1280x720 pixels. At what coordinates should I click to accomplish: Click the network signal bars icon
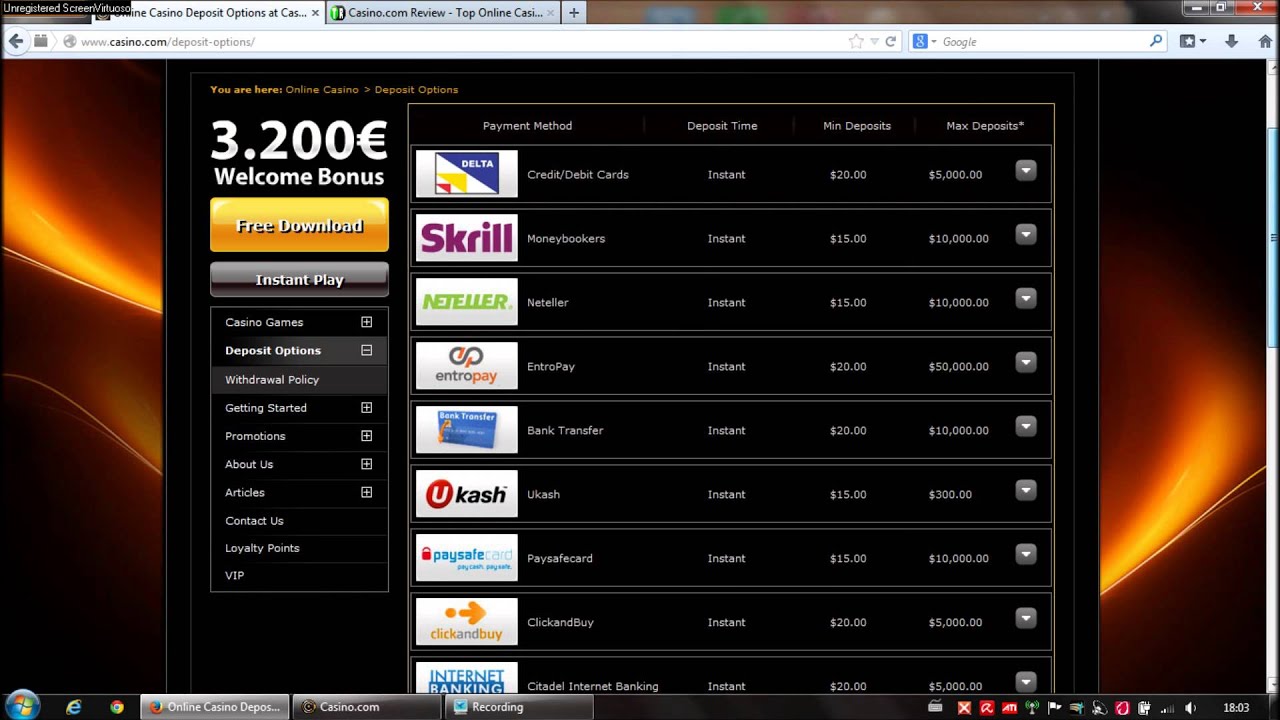[1167, 708]
